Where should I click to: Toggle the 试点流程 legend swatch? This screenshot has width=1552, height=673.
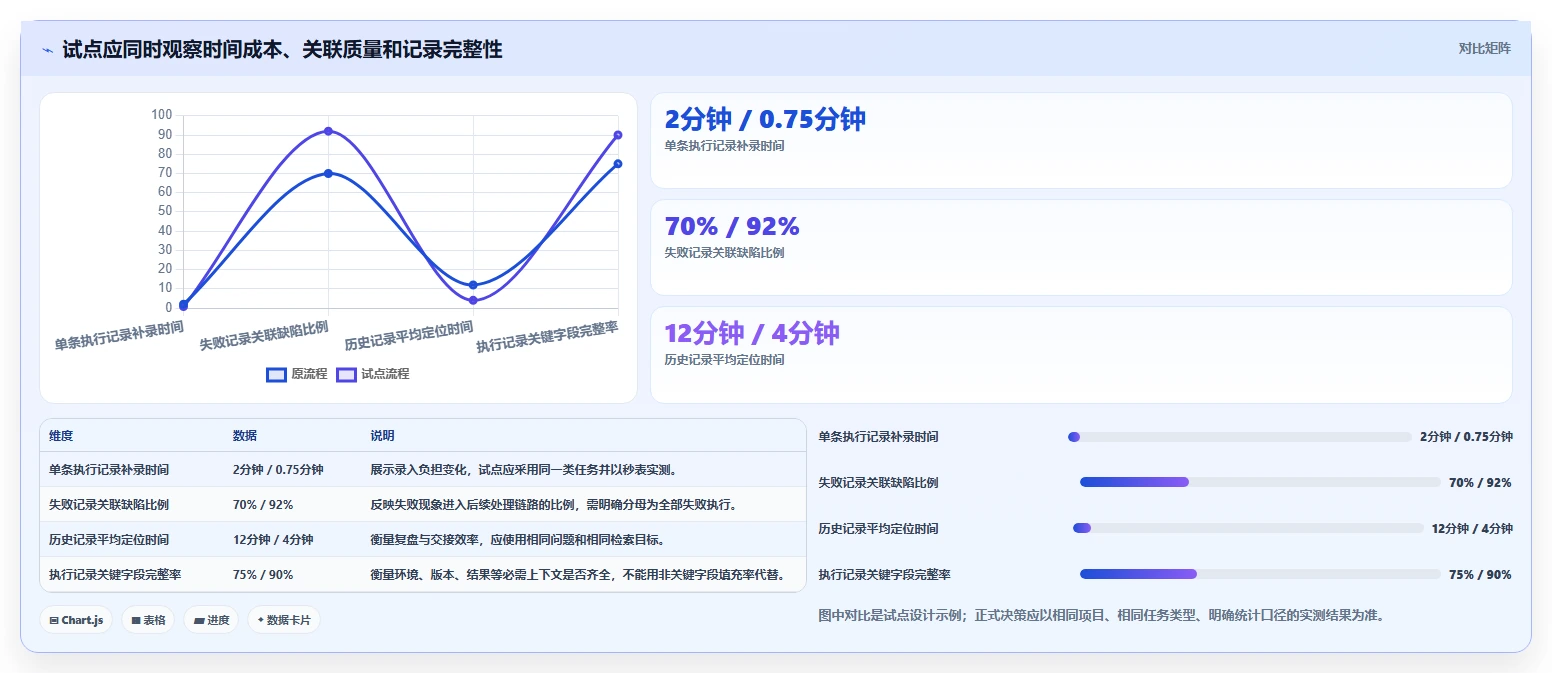coord(347,374)
